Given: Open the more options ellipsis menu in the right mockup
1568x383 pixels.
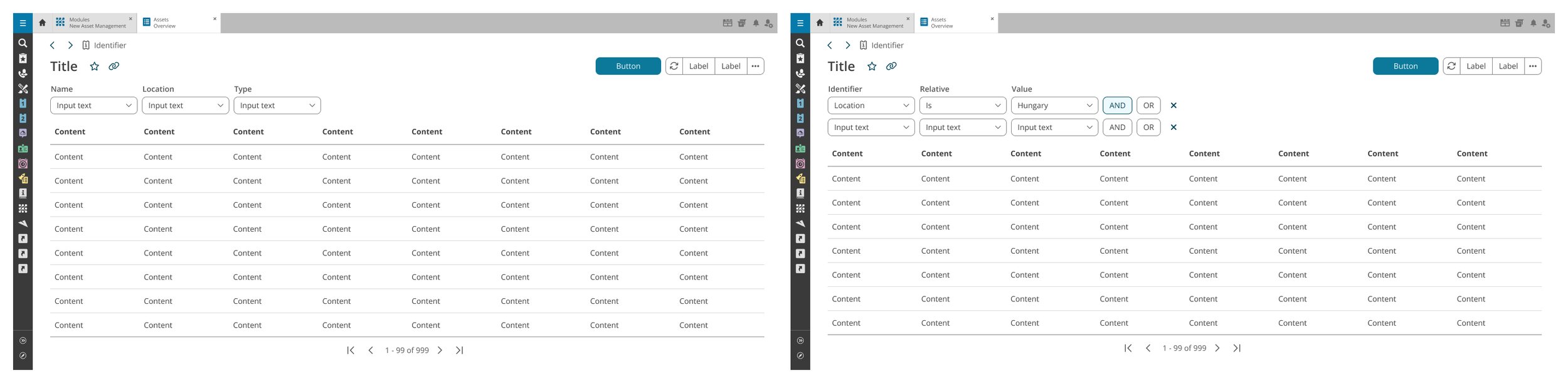Looking at the screenshot, I should [1533, 66].
